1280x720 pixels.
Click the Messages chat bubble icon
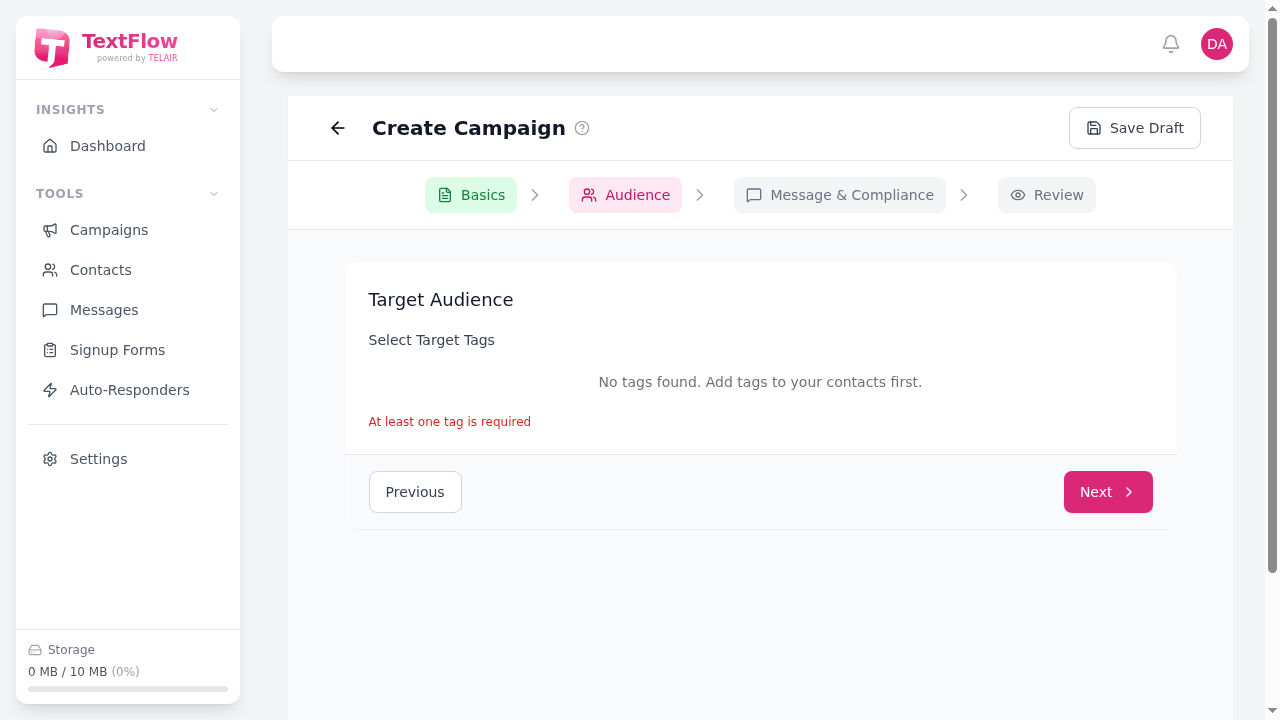(50, 310)
